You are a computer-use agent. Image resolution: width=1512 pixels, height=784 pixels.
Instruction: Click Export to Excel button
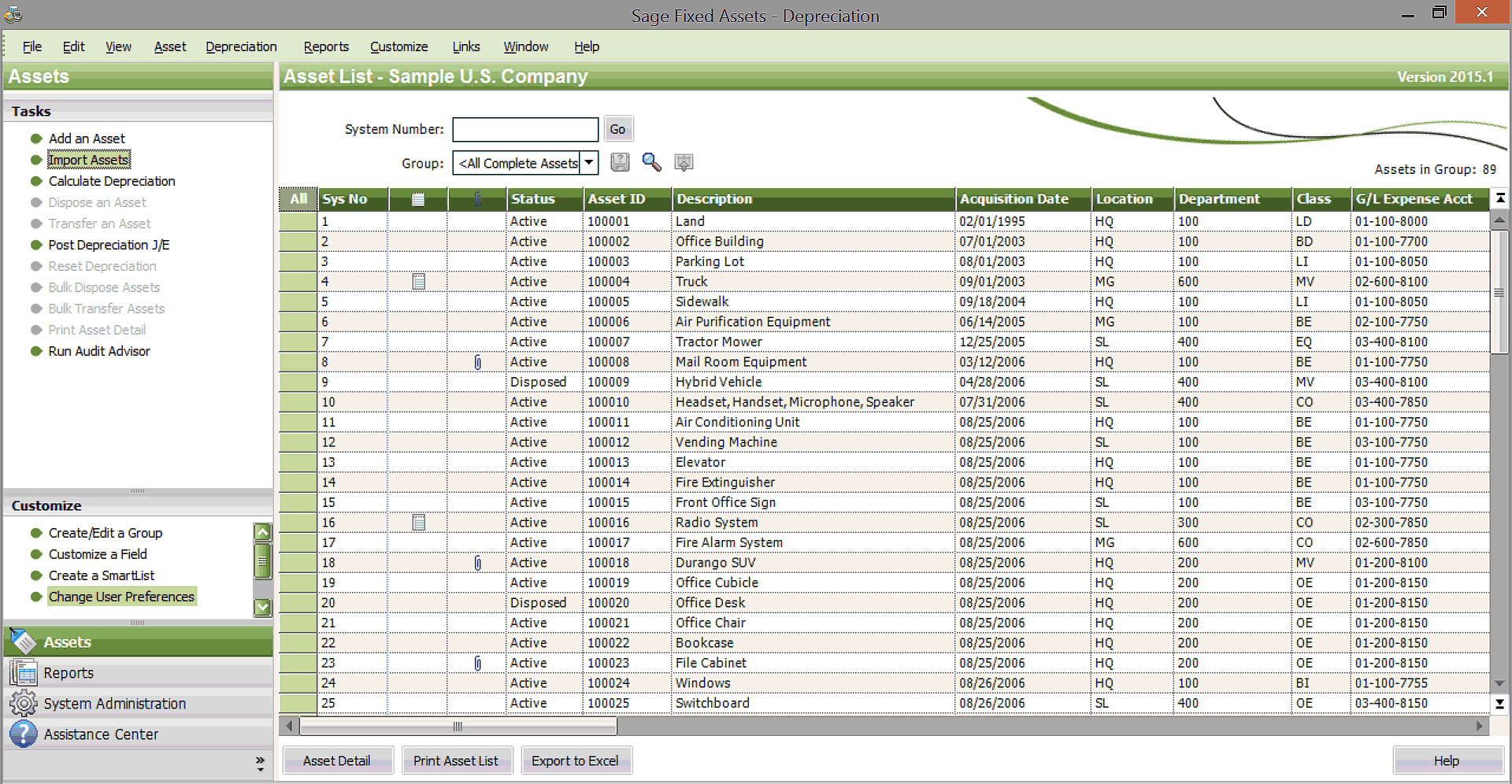[x=575, y=761]
